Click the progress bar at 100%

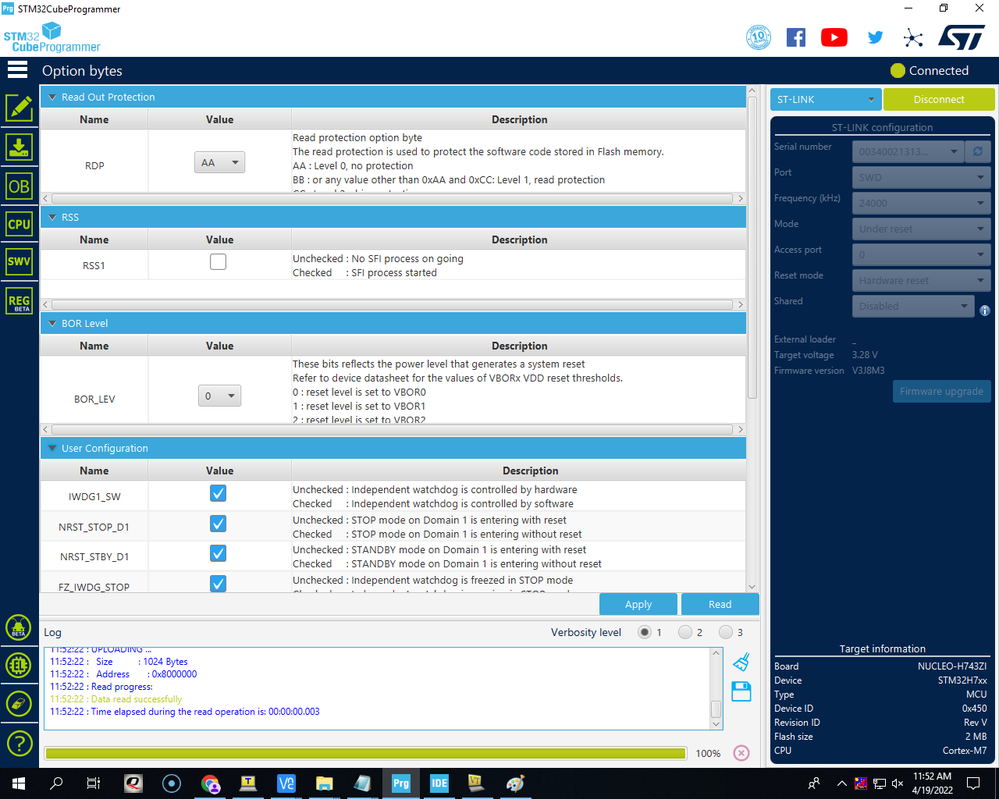[366, 753]
